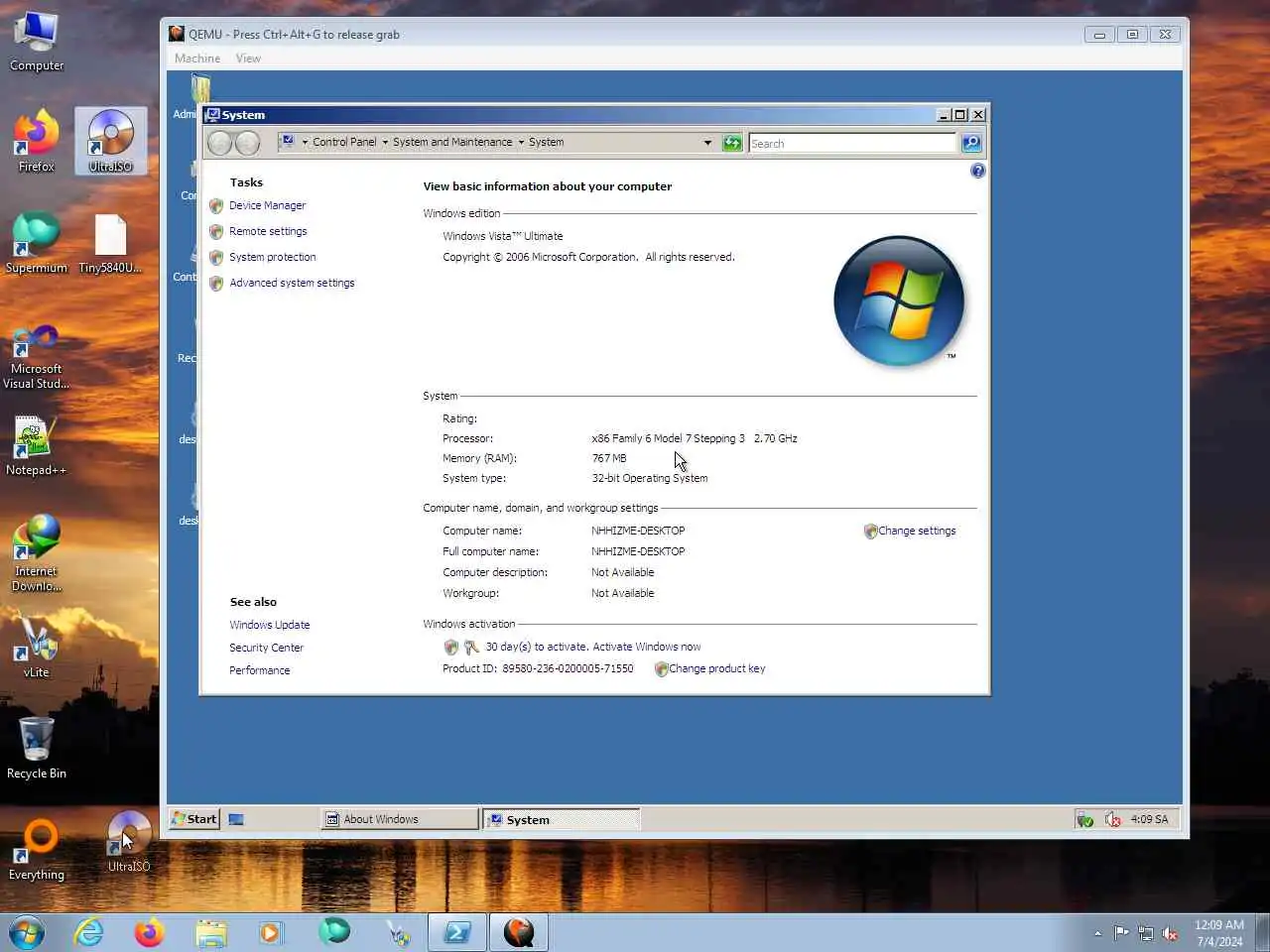Click host Action Center flag icon
Viewport: 1270px width, 952px height.
1121,933
